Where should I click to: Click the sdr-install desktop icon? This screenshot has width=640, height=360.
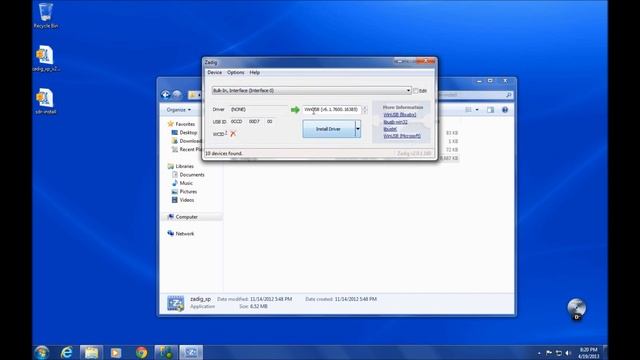pyautogui.click(x=45, y=101)
